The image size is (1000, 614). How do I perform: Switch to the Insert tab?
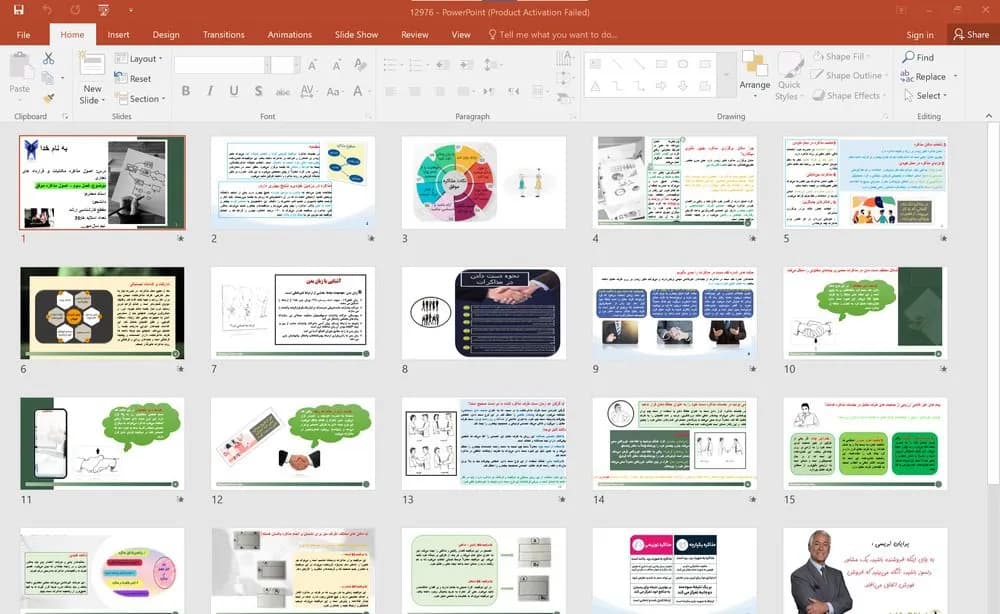pos(118,35)
